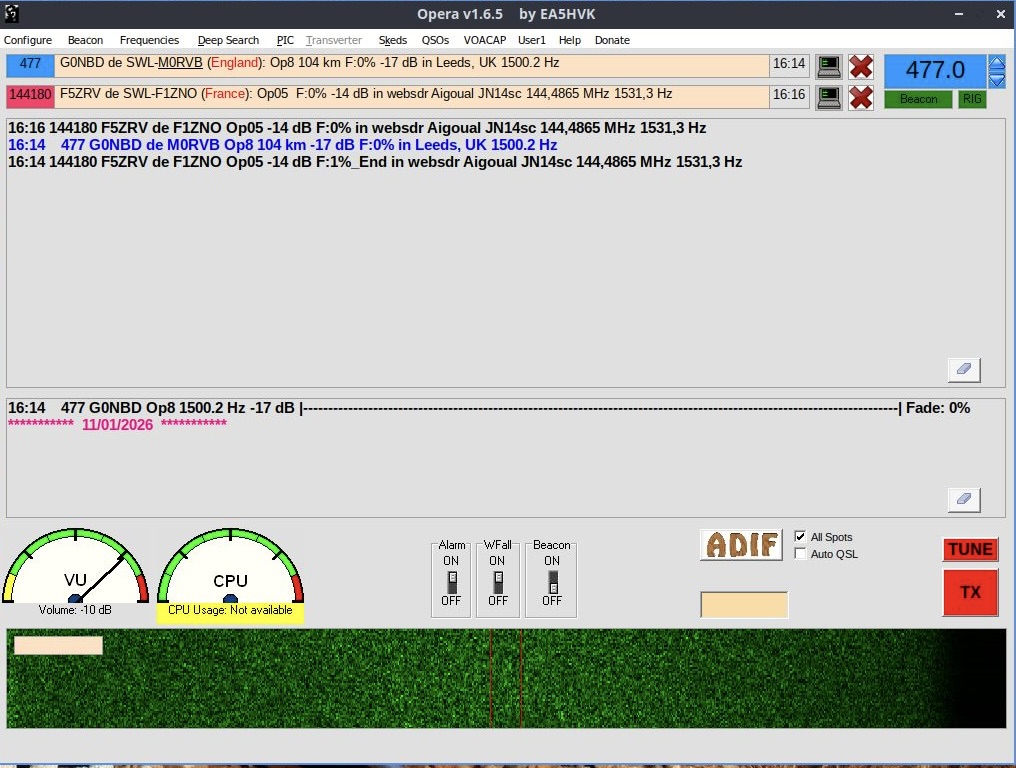Delete the F5ZRV spot with red X icon
Viewport: 1016px width, 768px height.
point(861,95)
